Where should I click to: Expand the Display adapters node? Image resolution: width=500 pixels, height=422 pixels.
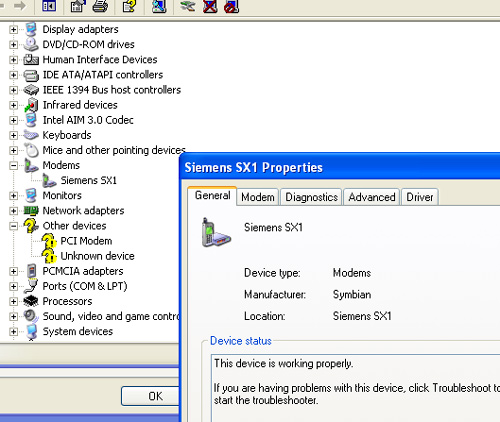point(13,29)
